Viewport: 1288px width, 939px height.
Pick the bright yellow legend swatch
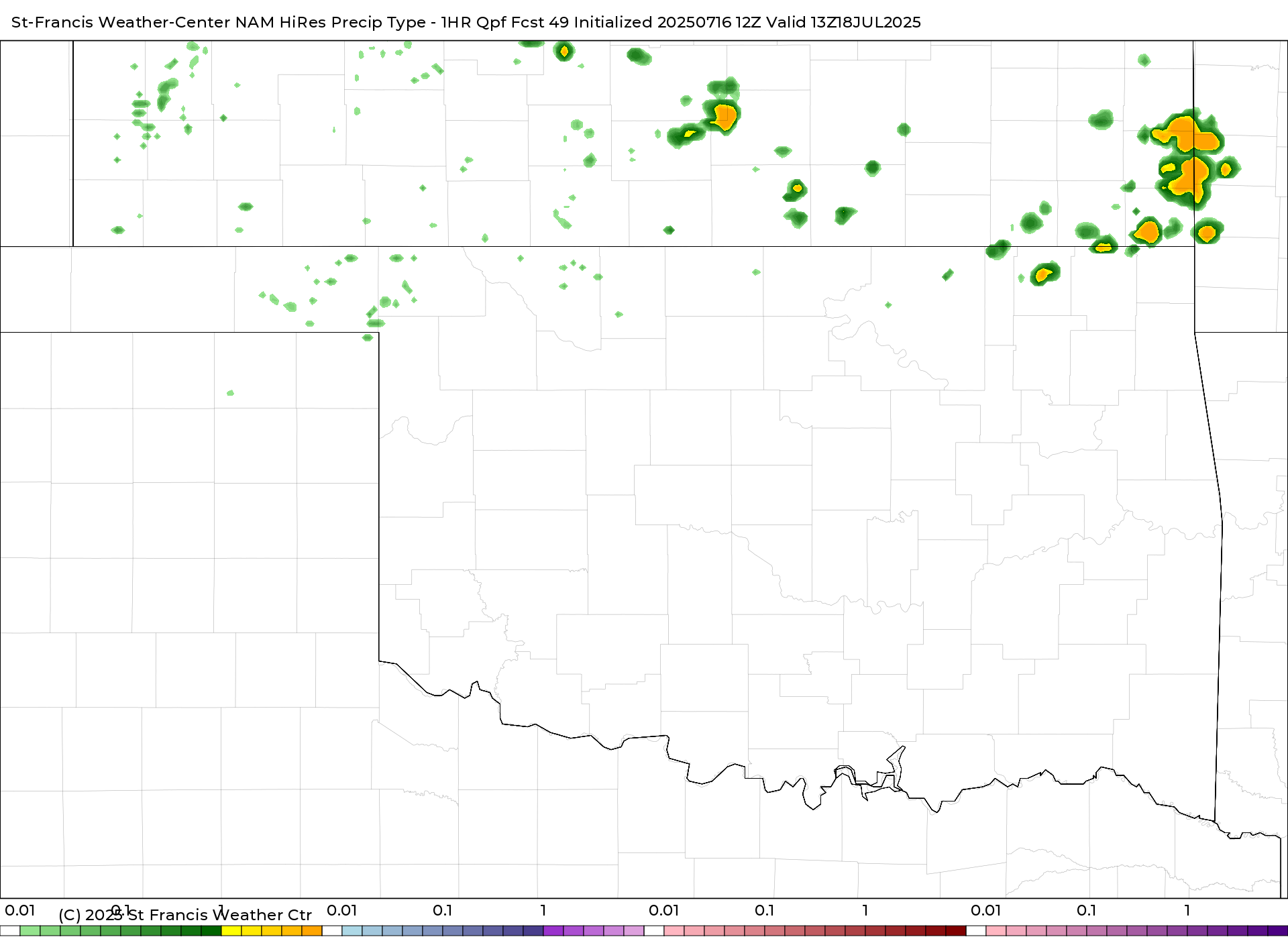pos(231,931)
